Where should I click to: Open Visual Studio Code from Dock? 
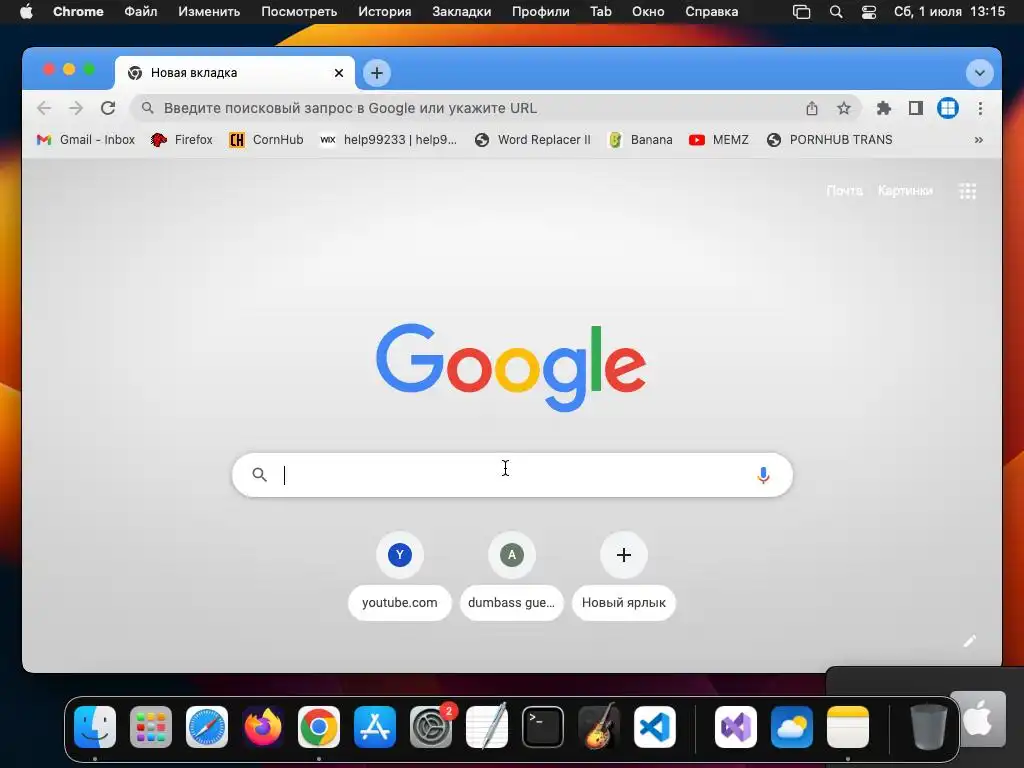[x=655, y=727]
